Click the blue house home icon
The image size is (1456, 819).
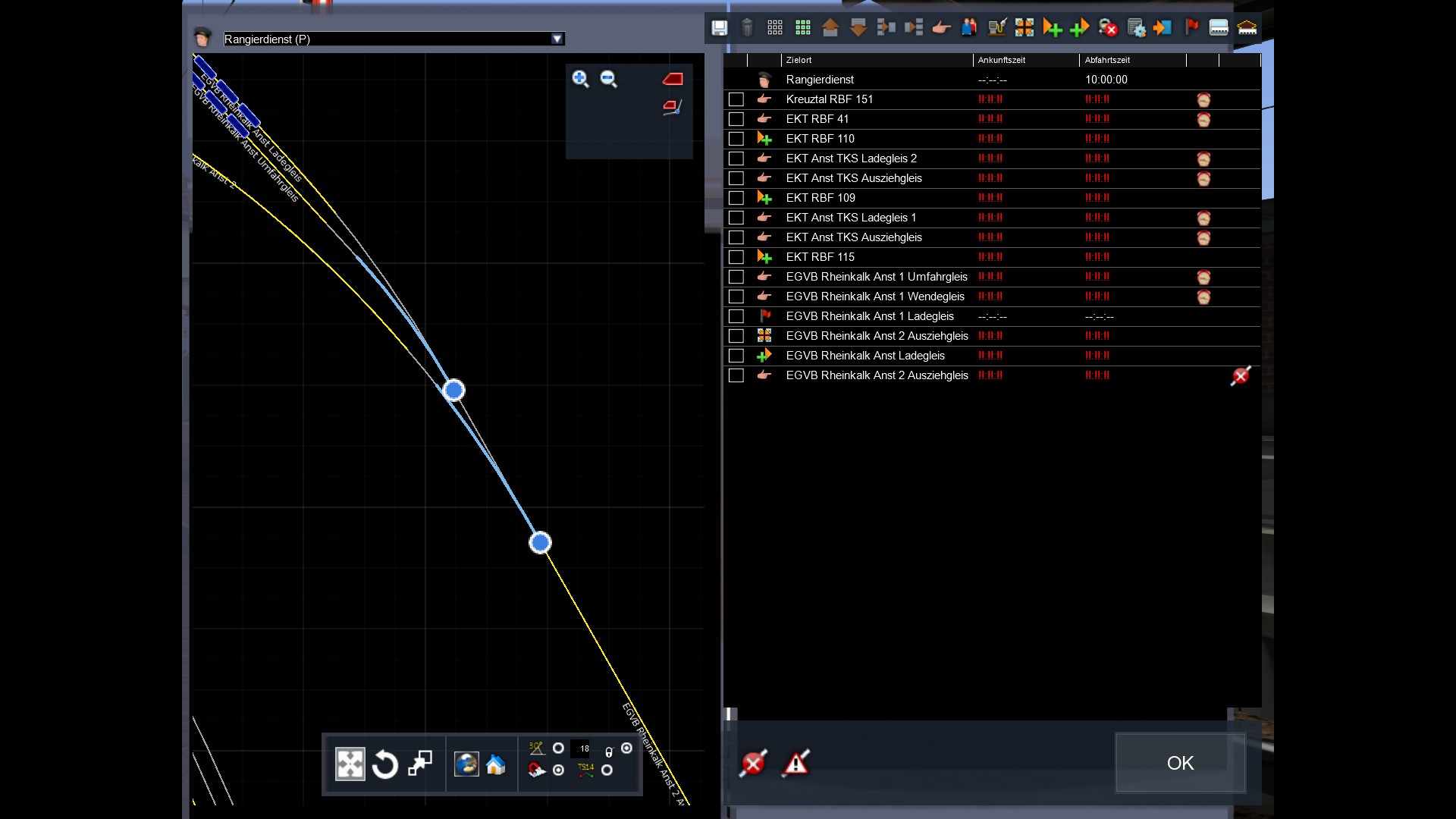click(x=496, y=764)
